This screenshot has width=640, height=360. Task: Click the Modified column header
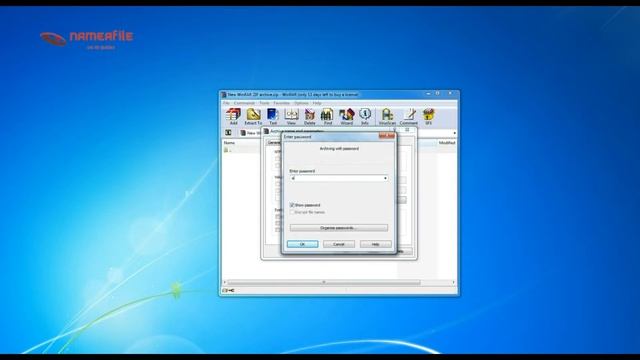(447, 143)
